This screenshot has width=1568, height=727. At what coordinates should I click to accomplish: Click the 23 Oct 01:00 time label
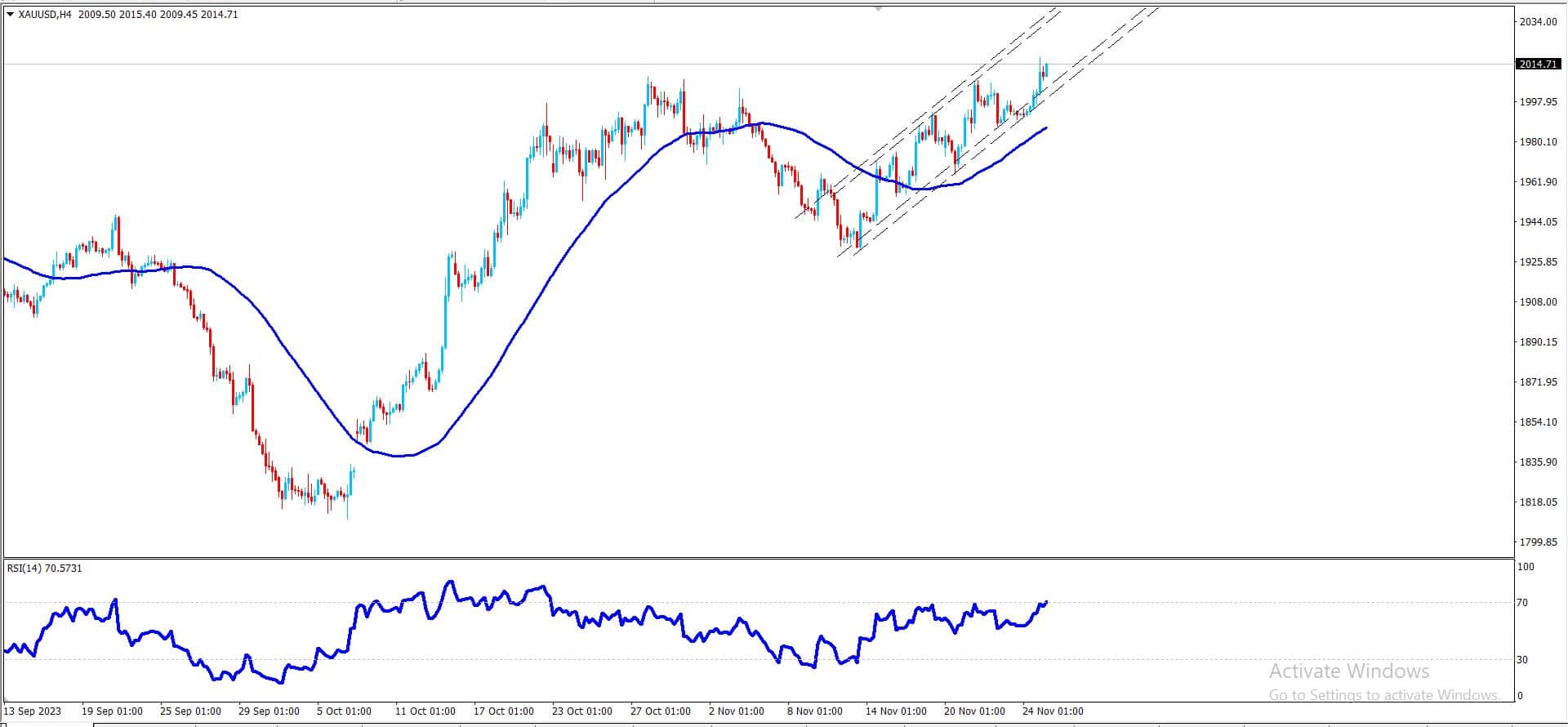pyautogui.click(x=582, y=711)
